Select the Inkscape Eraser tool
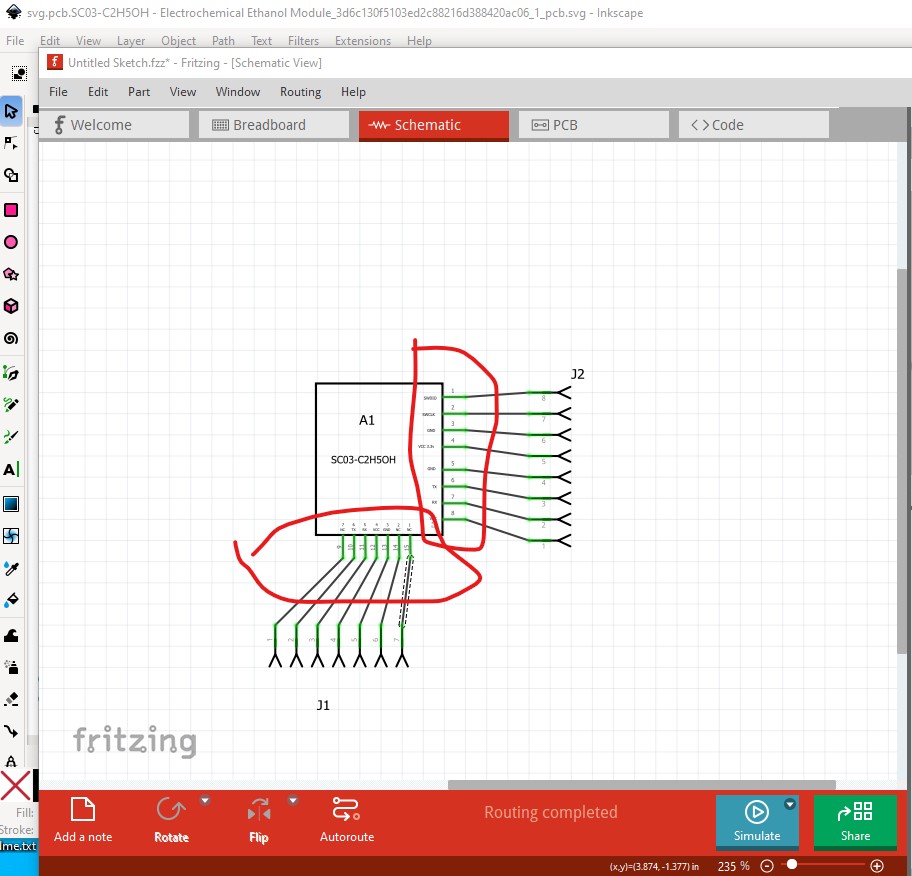912x876 pixels. (11, 699)
